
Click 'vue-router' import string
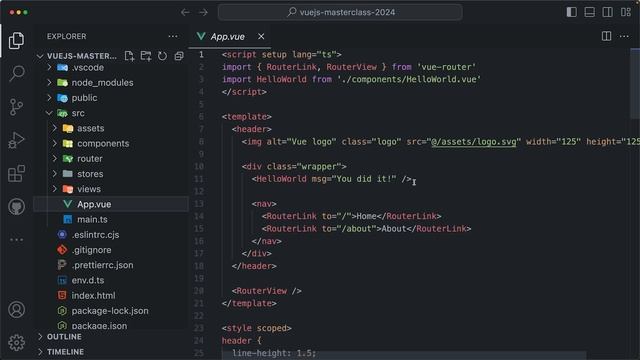[446, 67]
